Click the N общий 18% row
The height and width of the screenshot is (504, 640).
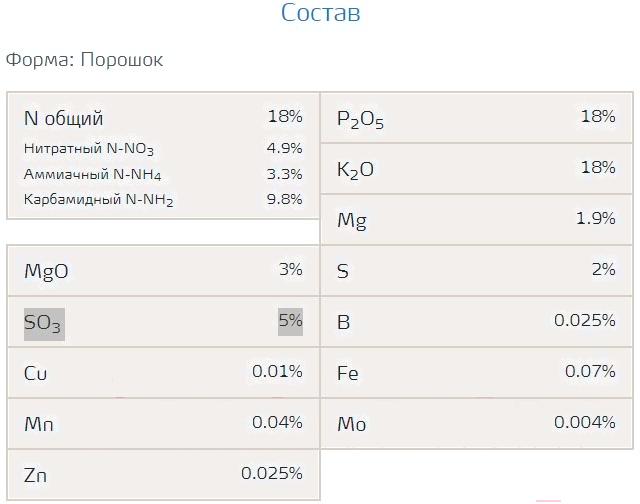(x=163, y=118)
